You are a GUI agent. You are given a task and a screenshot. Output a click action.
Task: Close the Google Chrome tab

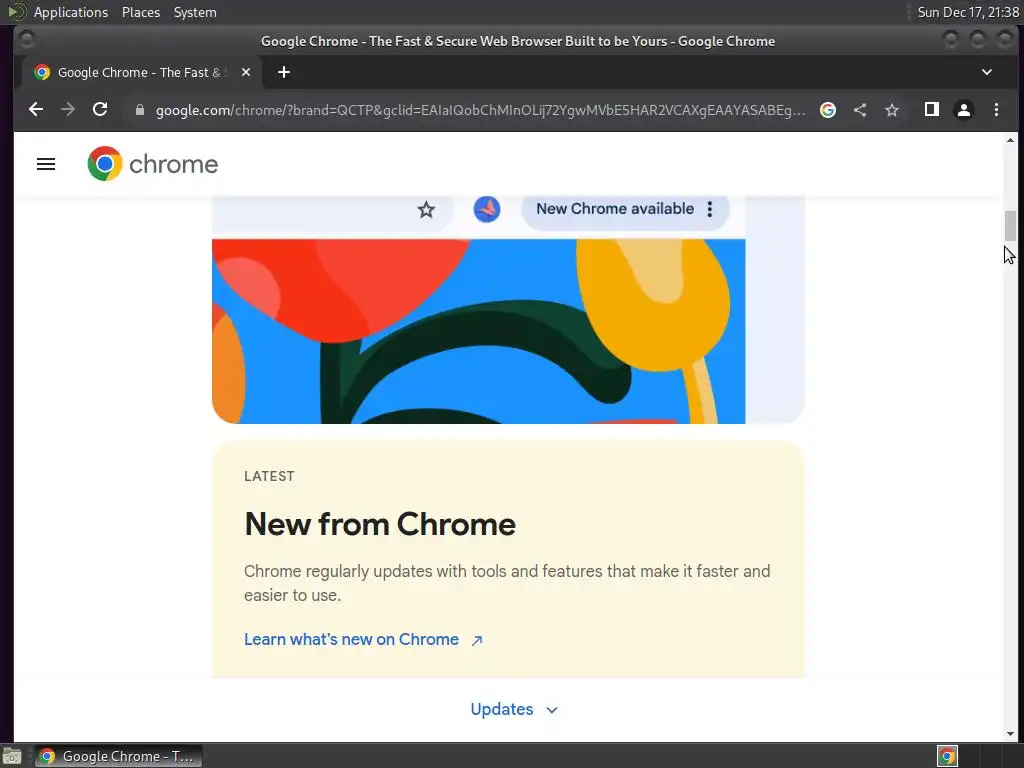tap(246, 72)
